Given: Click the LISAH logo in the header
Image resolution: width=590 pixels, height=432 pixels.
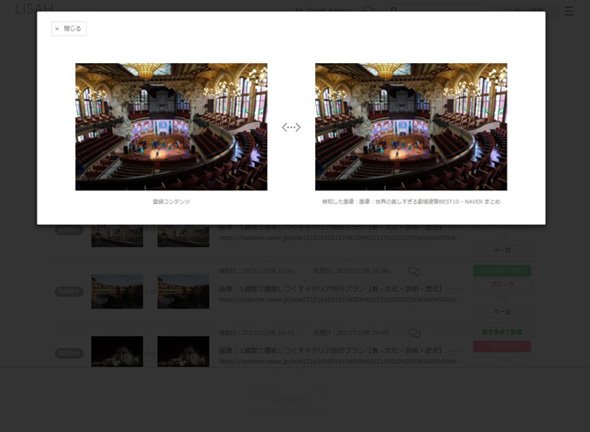Looking at the screenshot, I should click(34, 8).
